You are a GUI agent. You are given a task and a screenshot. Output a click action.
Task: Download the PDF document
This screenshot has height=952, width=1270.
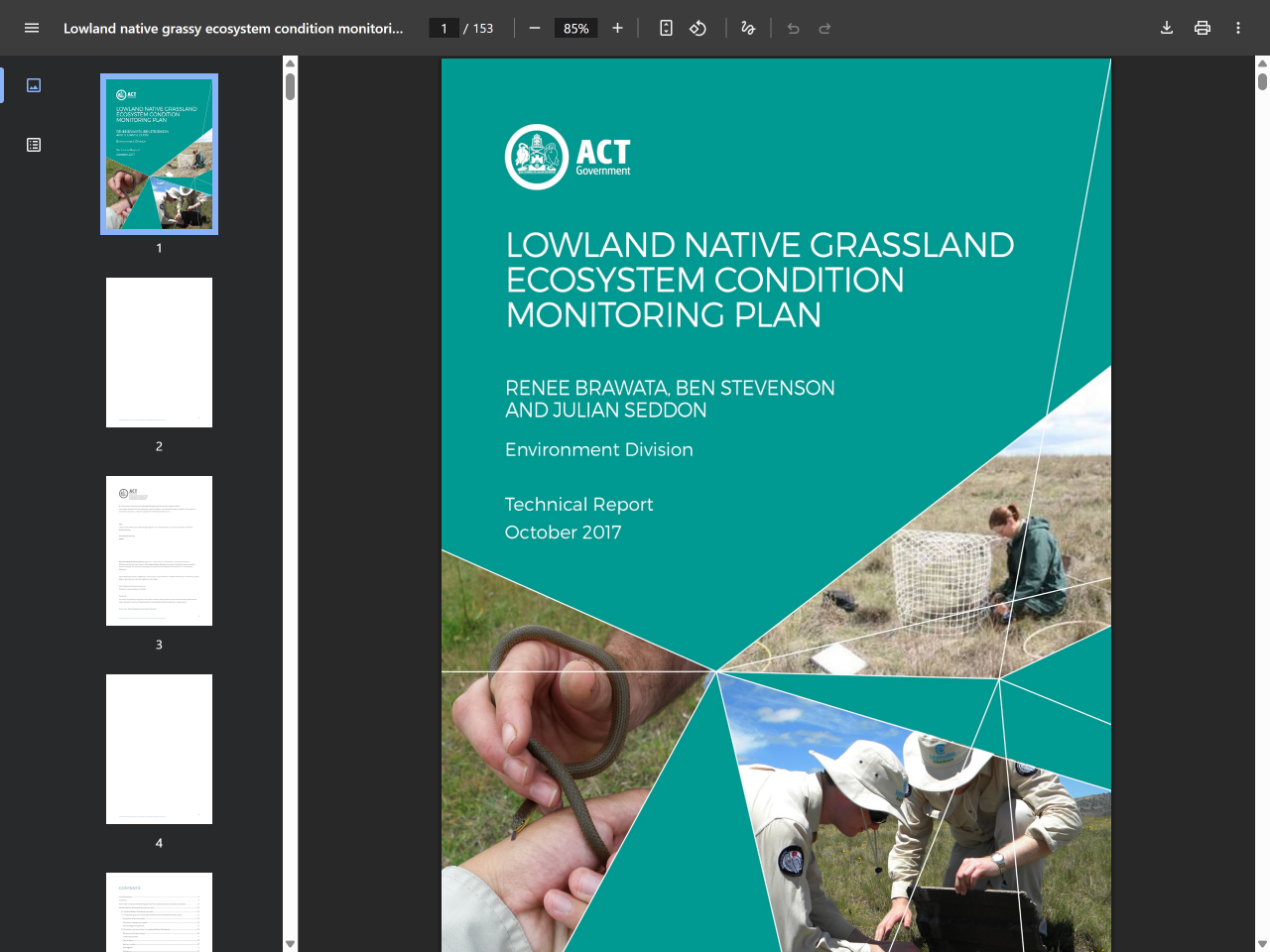[1167, 28]
